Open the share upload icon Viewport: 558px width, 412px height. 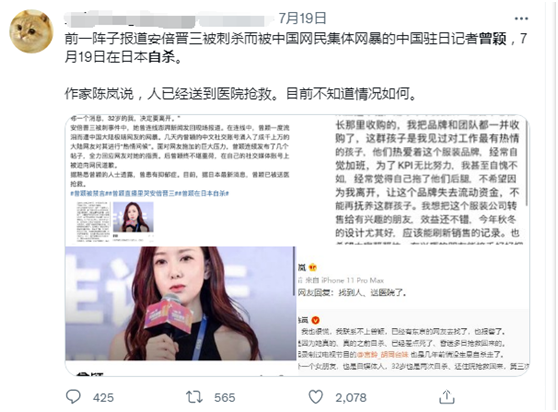click(x=447, y=397)
